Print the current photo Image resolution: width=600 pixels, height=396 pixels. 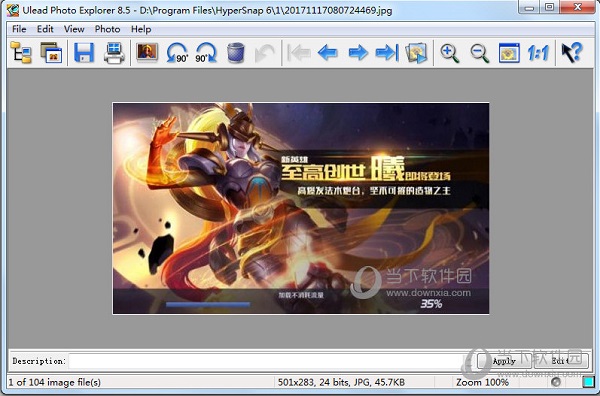click(114, 52)
